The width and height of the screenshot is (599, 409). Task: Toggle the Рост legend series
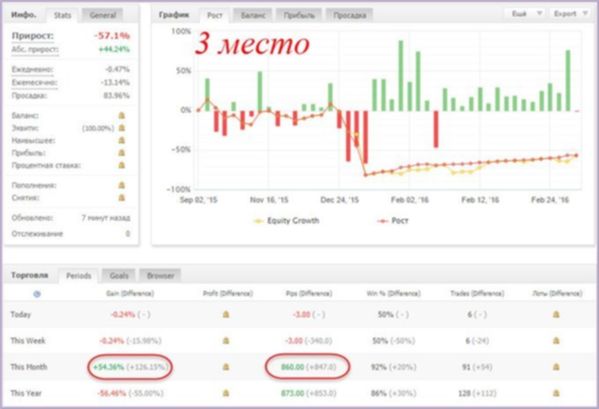[393, 221]
